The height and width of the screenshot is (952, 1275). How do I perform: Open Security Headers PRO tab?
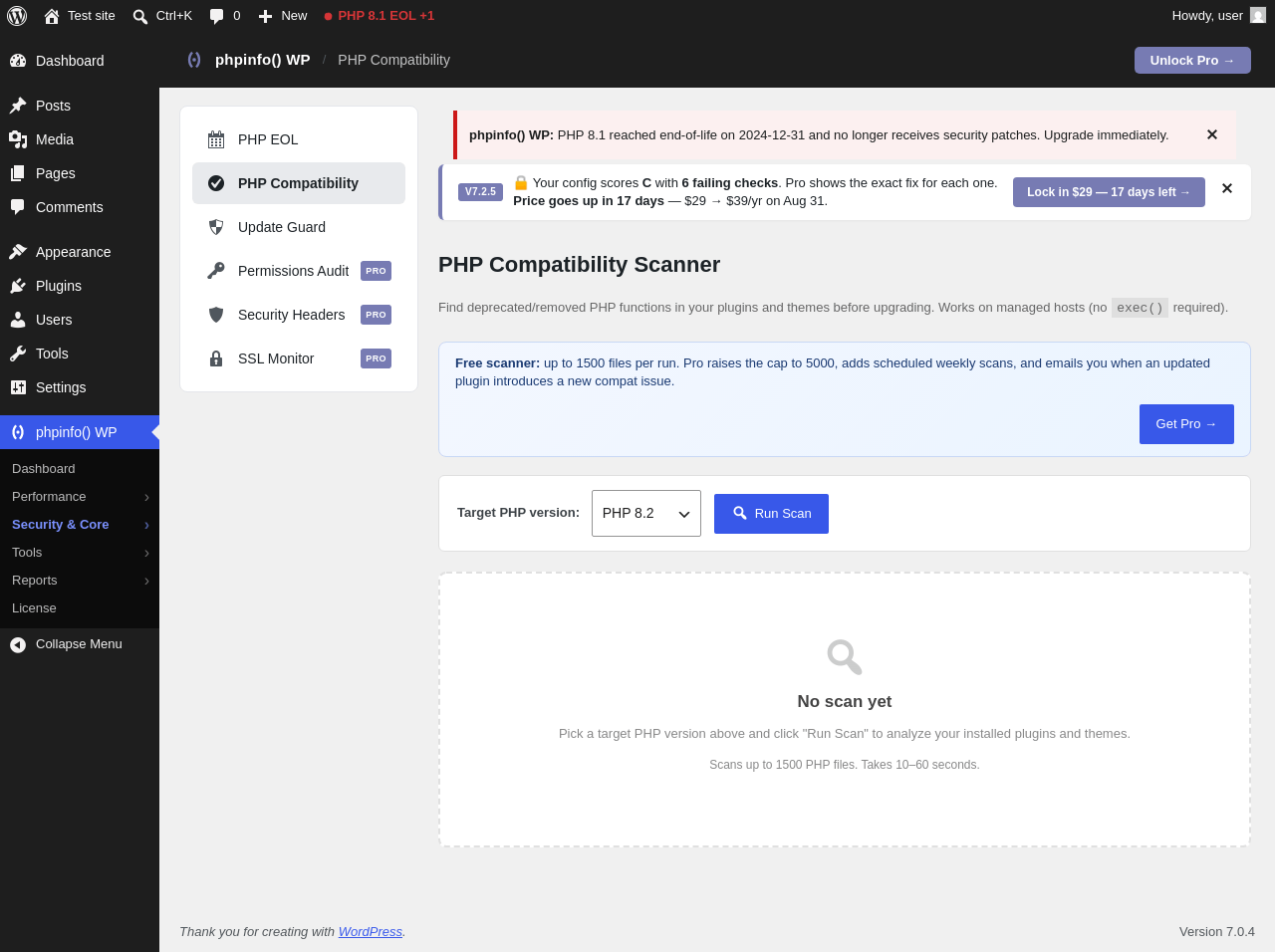point(299,315)
